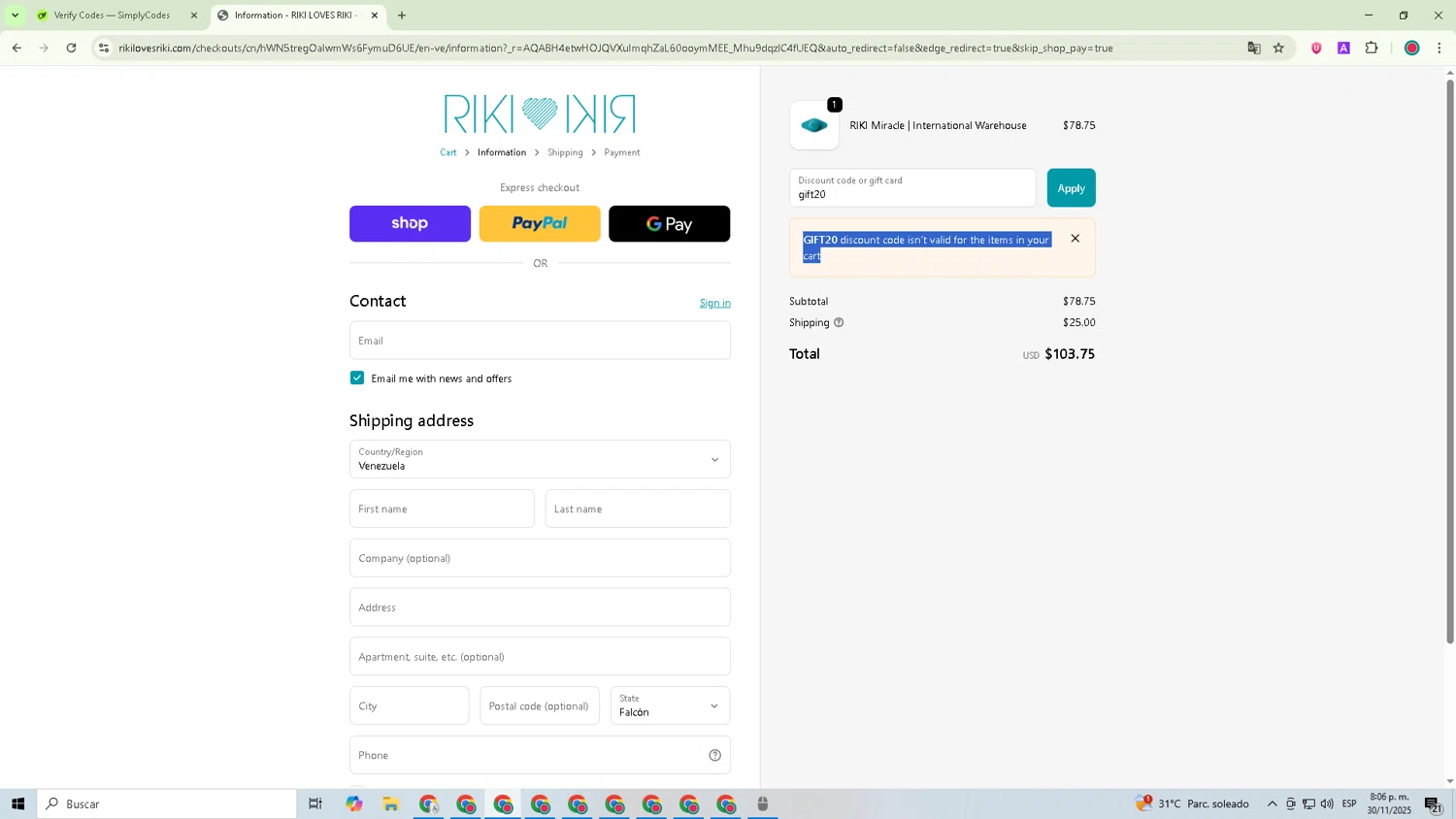Image resolution: width=1456 pixels, height=819 pixels.
Task: Focus the Postal code (optional) field
Action: pos(540,705)
